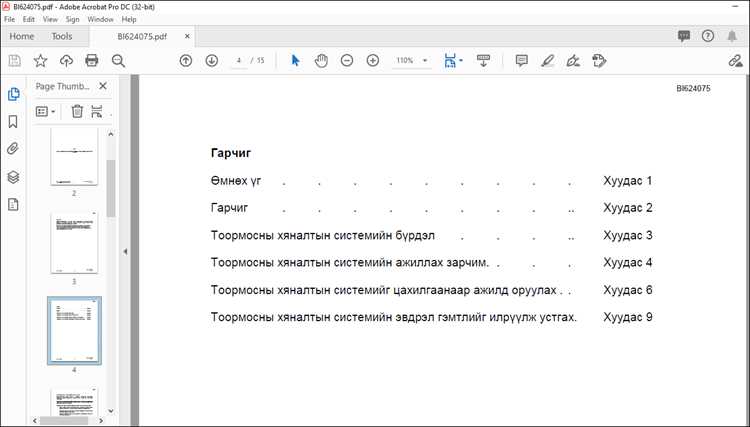Zoom in with plus icon

pos(373,61)
